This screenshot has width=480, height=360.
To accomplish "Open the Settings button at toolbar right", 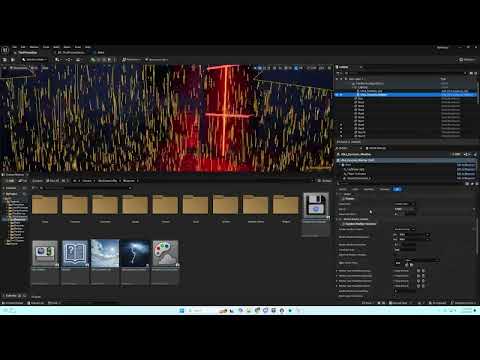I will coord(467,60).
